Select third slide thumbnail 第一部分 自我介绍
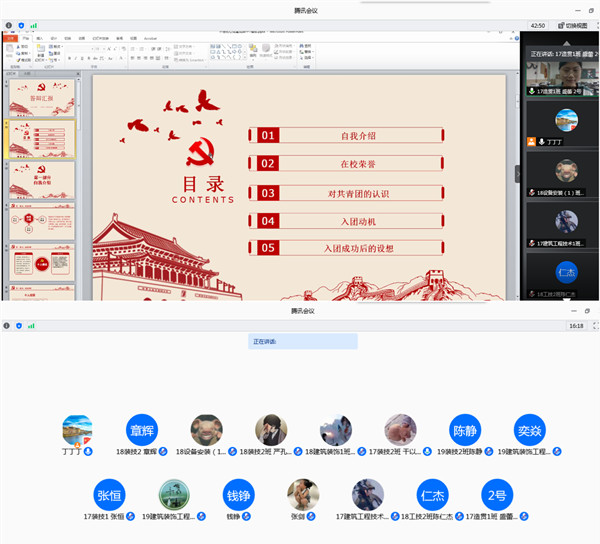 (x=42, y=180)
